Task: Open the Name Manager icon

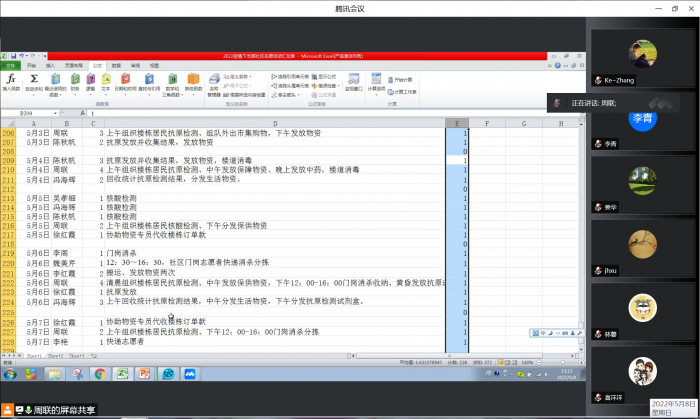Action: (214, 85)
